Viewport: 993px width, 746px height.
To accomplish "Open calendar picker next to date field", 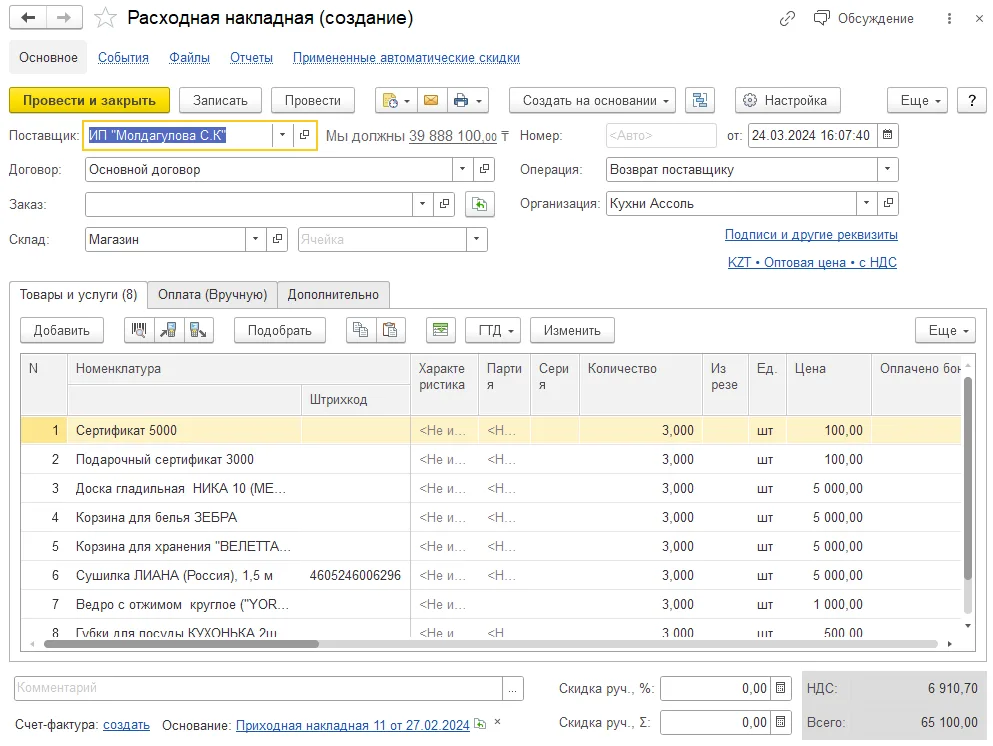I will tap(888, 135).
